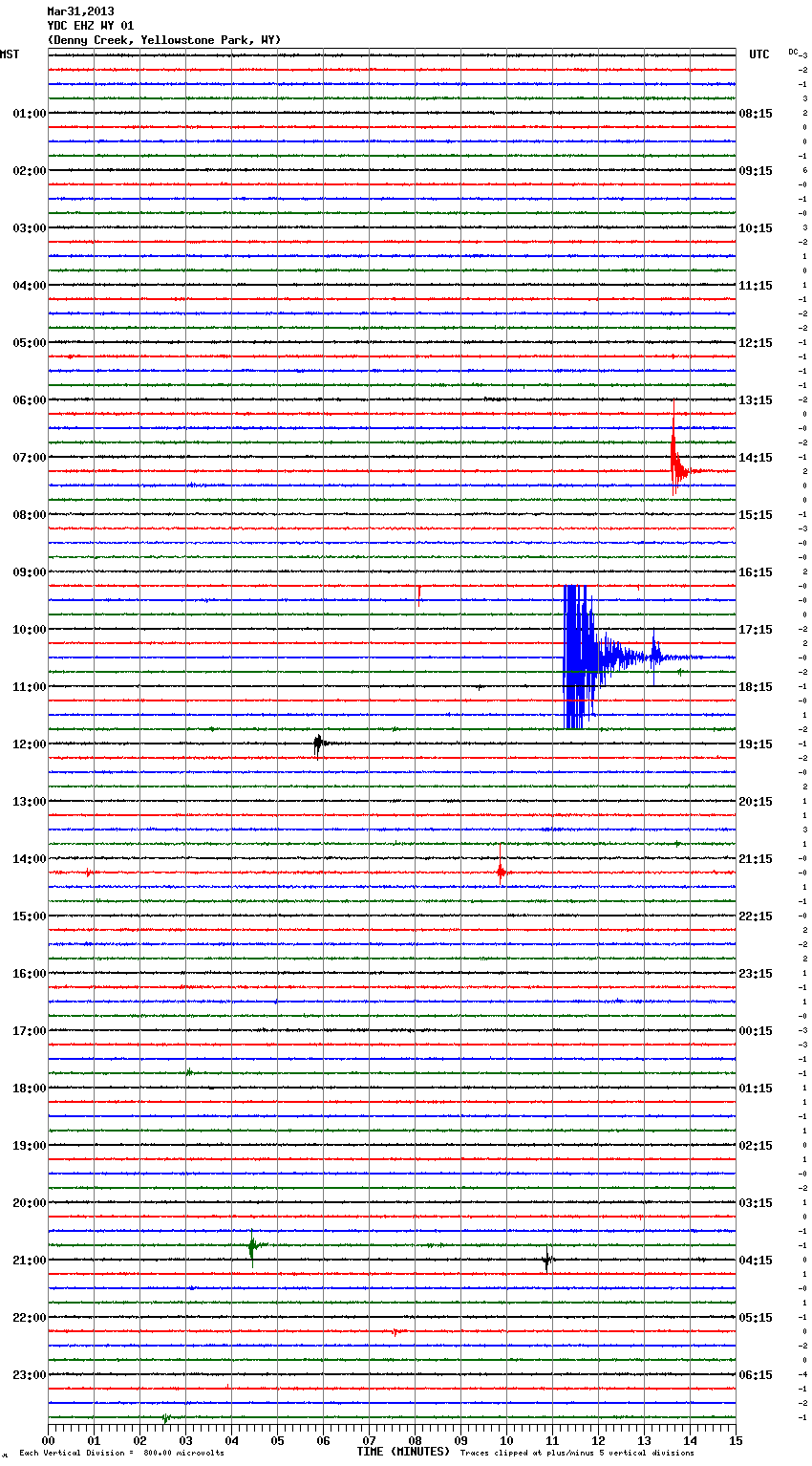Image resolution: width=812 pixels, height=1466 pixels.
Task: Click the TIME (MINUTES) axis label
Action: [x=403, y=1452]
